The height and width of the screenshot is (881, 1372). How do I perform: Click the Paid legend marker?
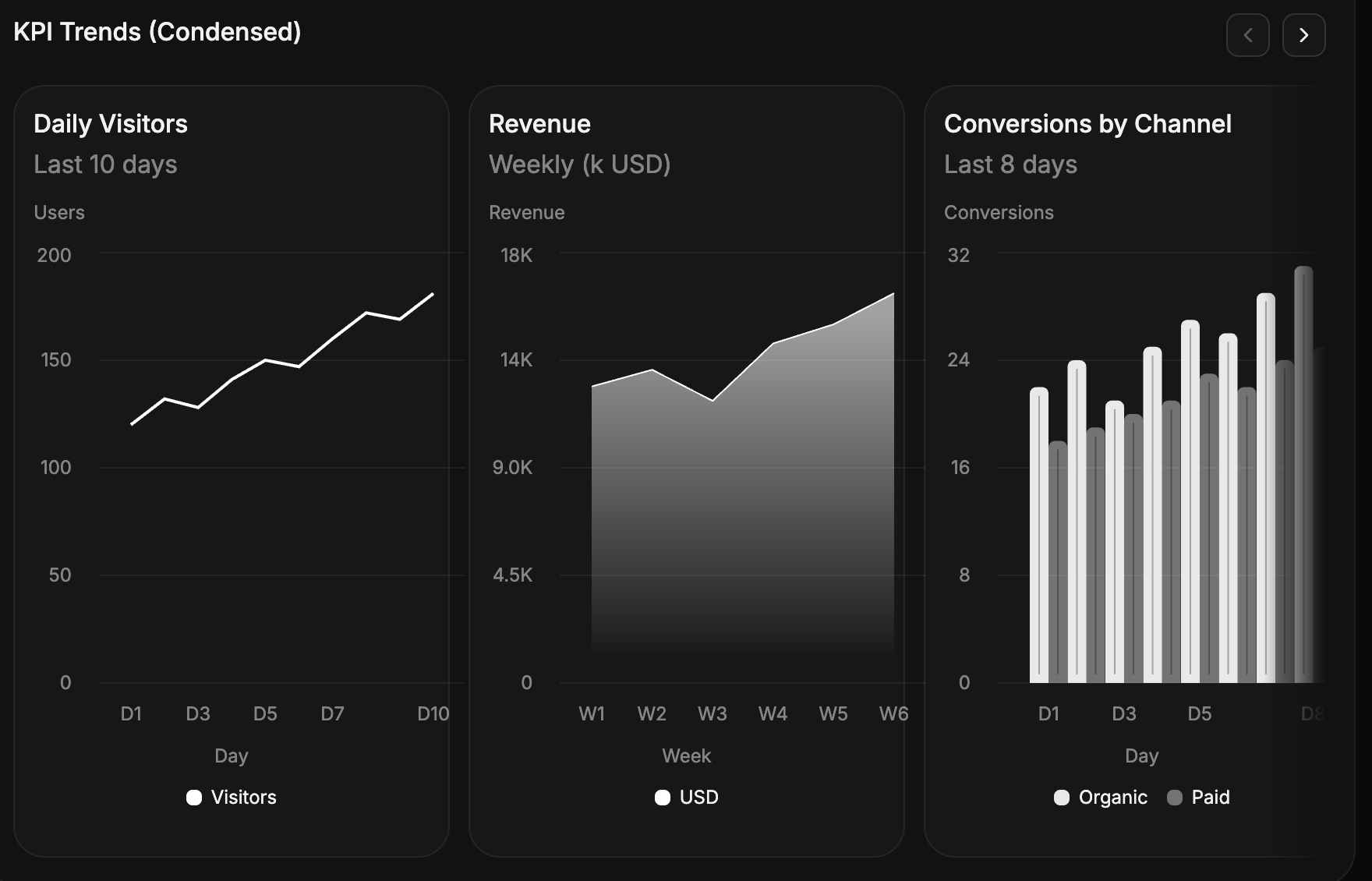tap(1175, 797)
